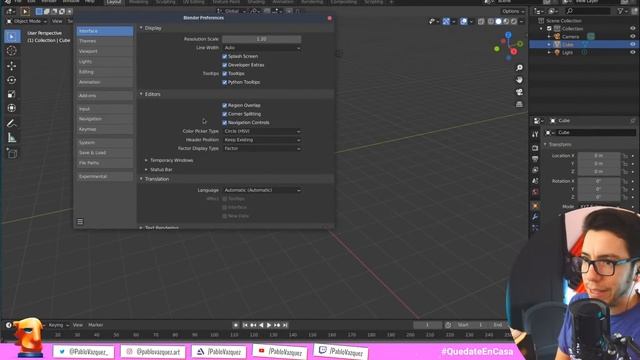Open the Keymap preferences tab
Viewport: 640px width, 360px height.
[104, 129]
